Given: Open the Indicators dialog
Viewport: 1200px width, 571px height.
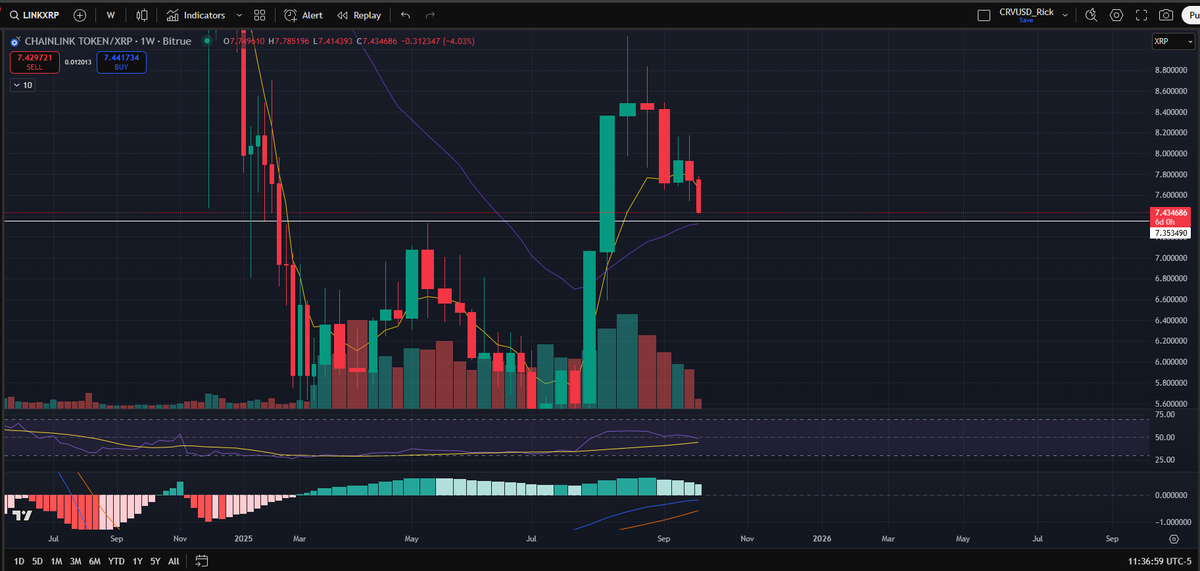Looking at the screenshot, I should click(196, 15).
